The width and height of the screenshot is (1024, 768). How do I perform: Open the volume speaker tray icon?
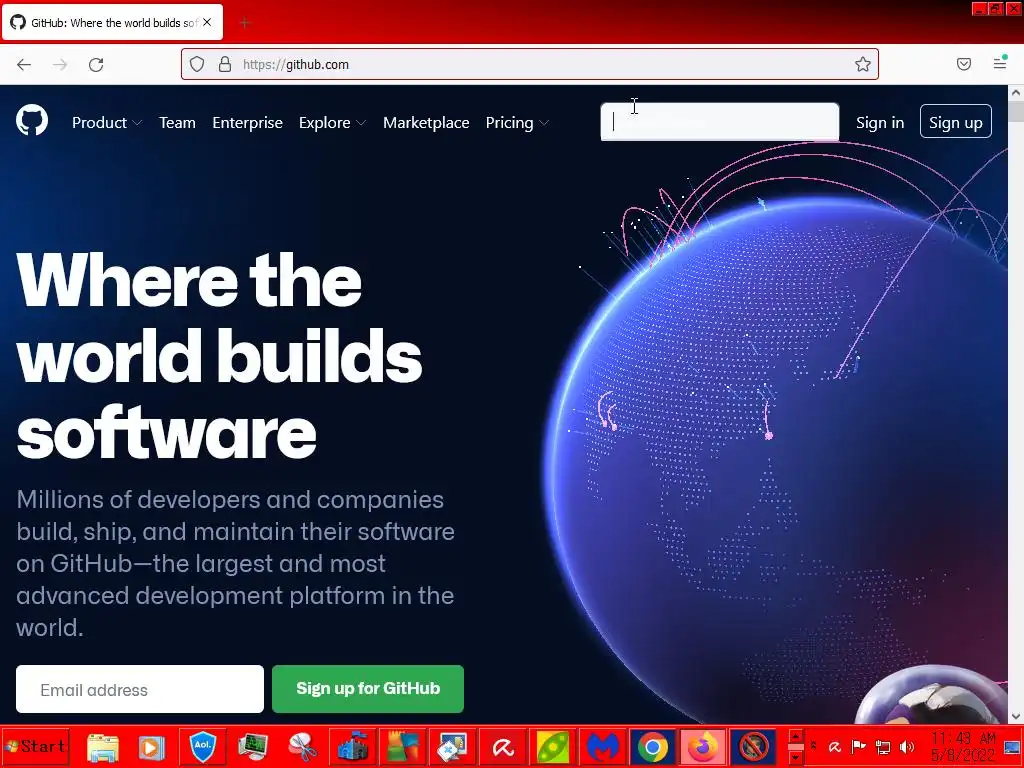(906, 747)
